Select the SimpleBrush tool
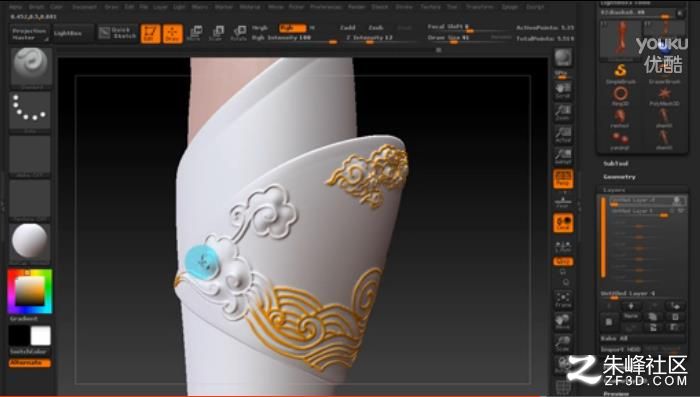The image size is (700, 397). pyautogui.click(x=621, y=74)
